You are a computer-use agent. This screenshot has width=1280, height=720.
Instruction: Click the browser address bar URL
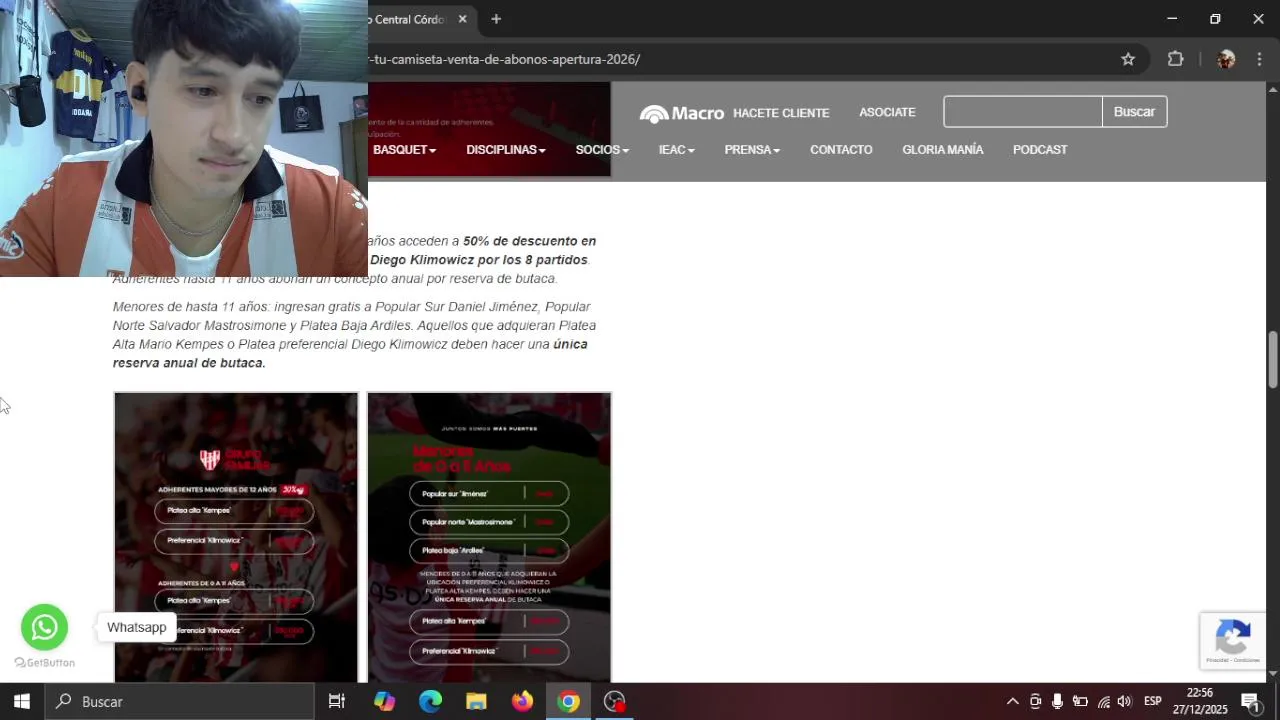tap(505, 59)
